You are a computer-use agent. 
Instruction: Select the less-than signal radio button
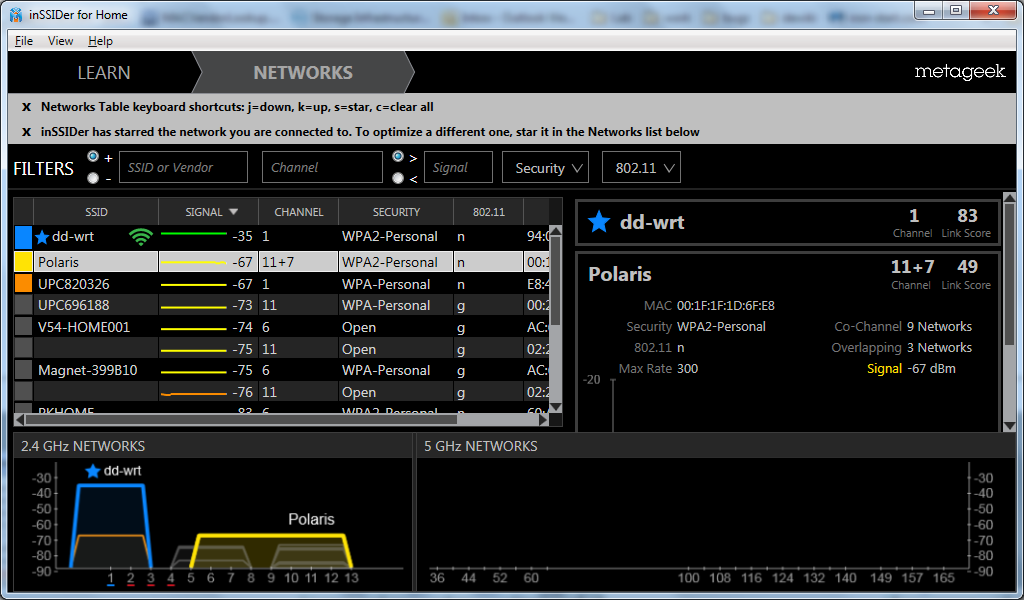point(398,178)
